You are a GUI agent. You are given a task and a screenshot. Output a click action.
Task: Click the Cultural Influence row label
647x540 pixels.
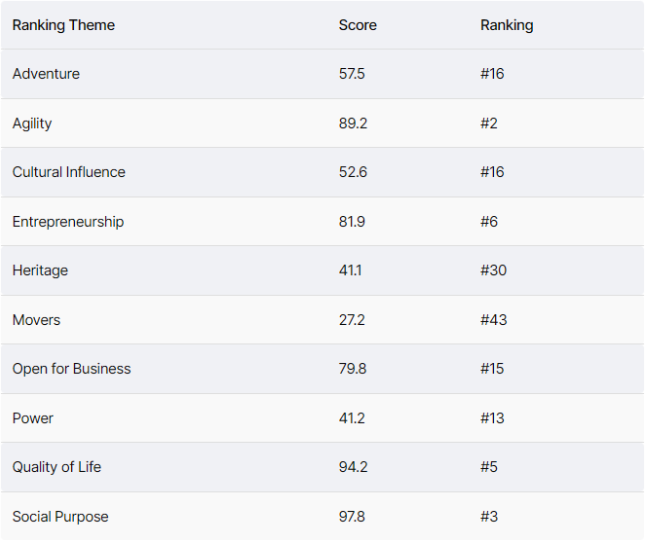click(x=68, y=172)
